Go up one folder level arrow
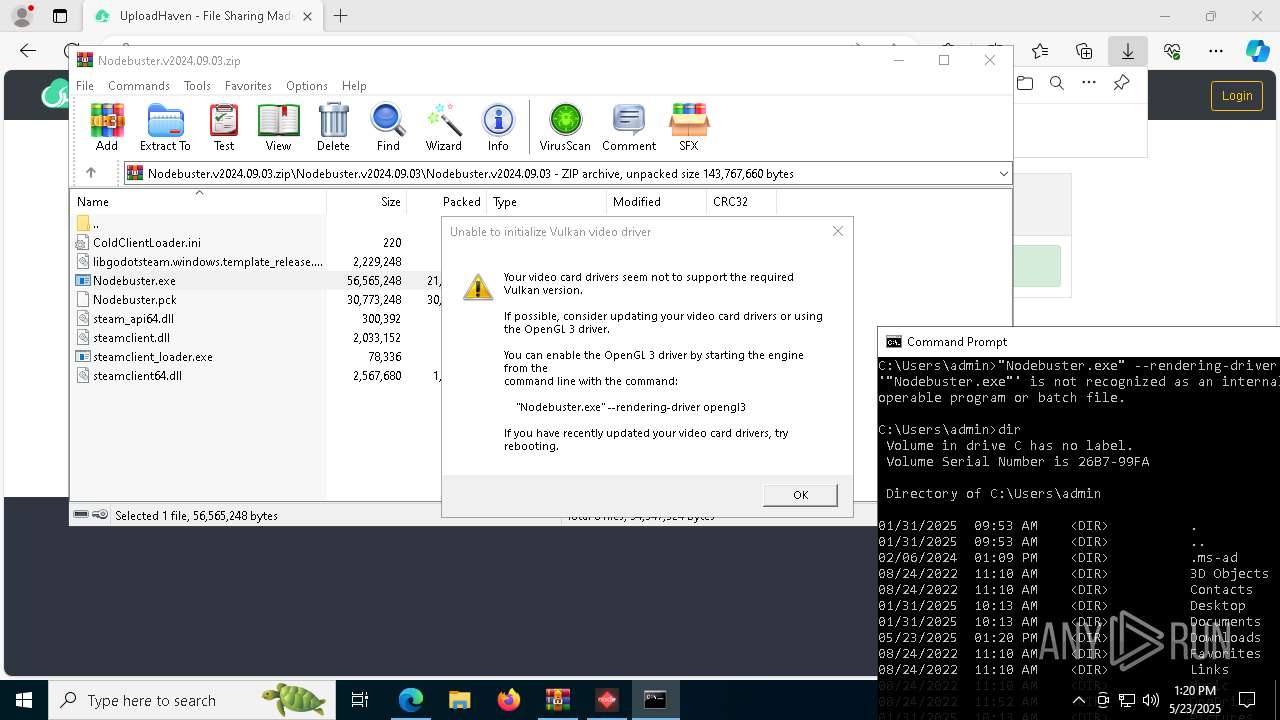Image resolution: width=1280 pixels, height=720 pixels. pyautogui.click(x=91, y=173)
